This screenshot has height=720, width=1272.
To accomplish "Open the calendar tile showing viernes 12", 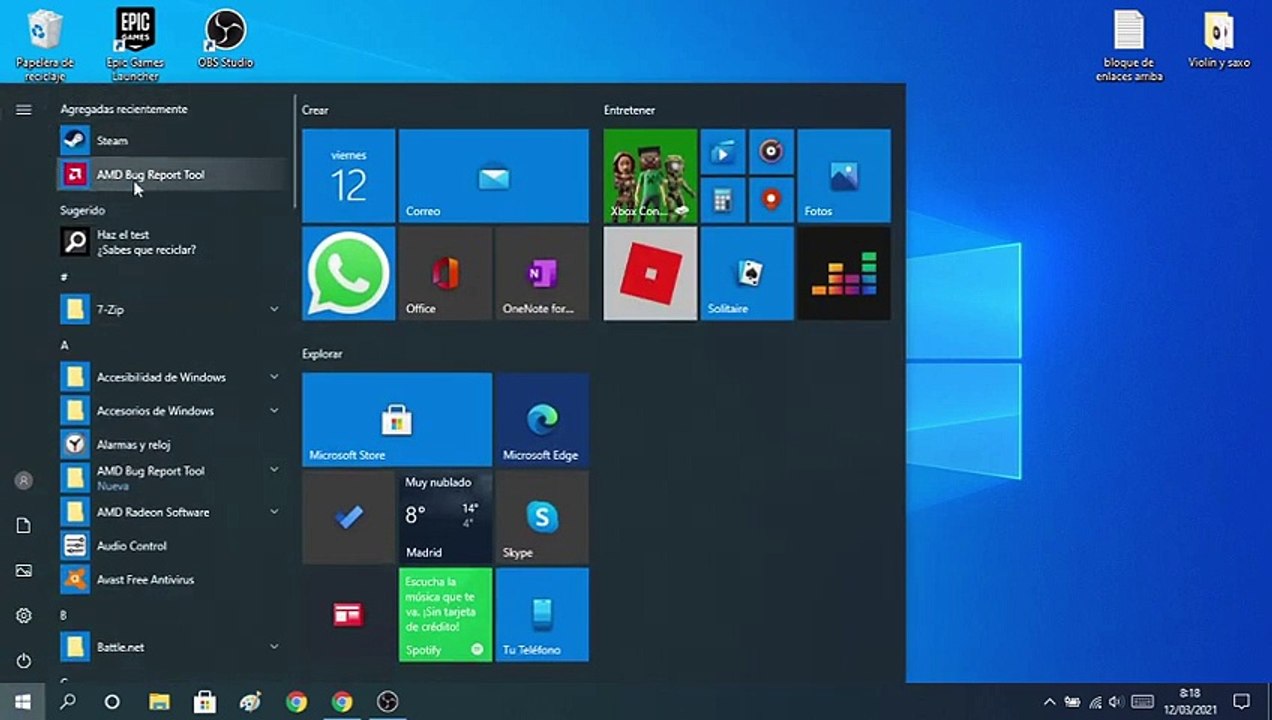I will click(x=348, y=176).
